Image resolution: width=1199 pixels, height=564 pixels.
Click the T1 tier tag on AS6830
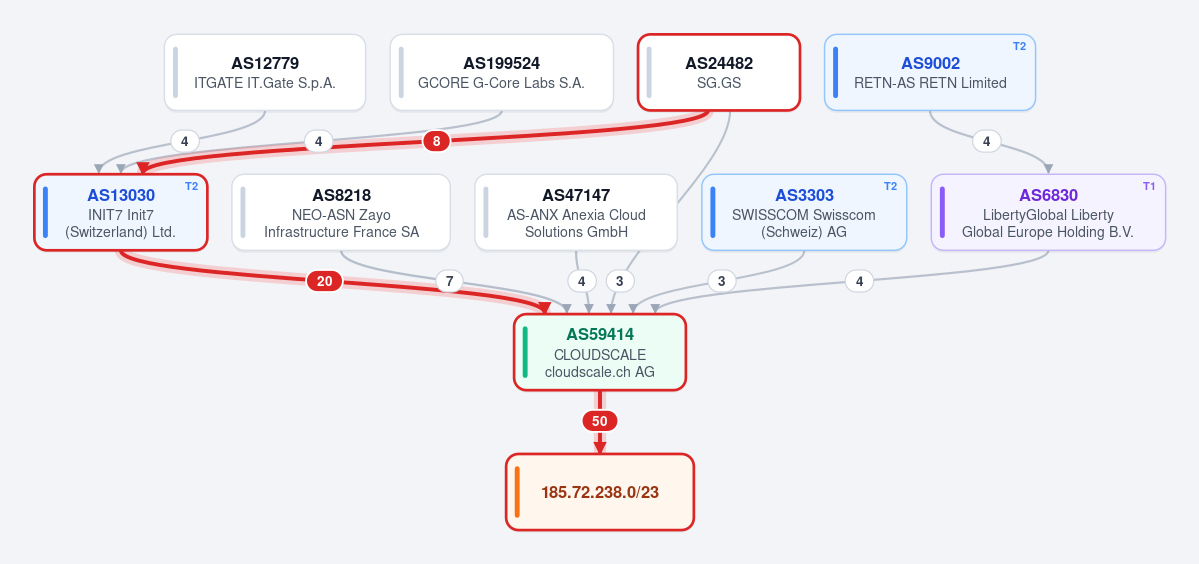[x=1149, y=186]
